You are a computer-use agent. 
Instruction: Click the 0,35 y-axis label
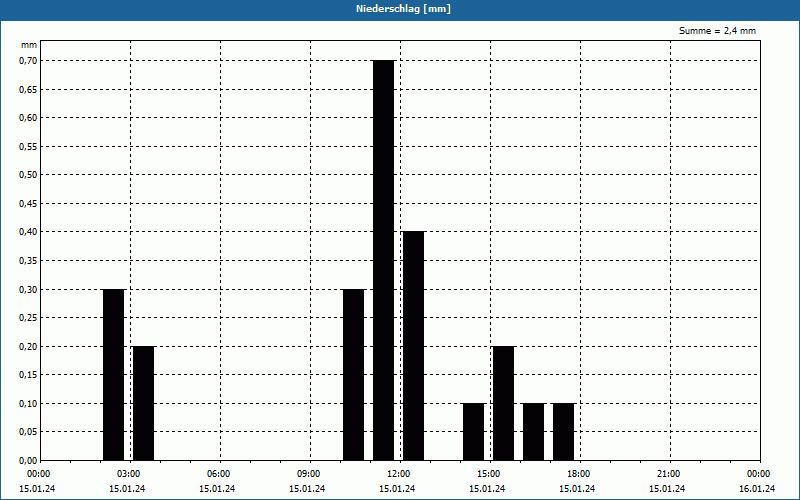pyautogui.click(x=28, y=261)
